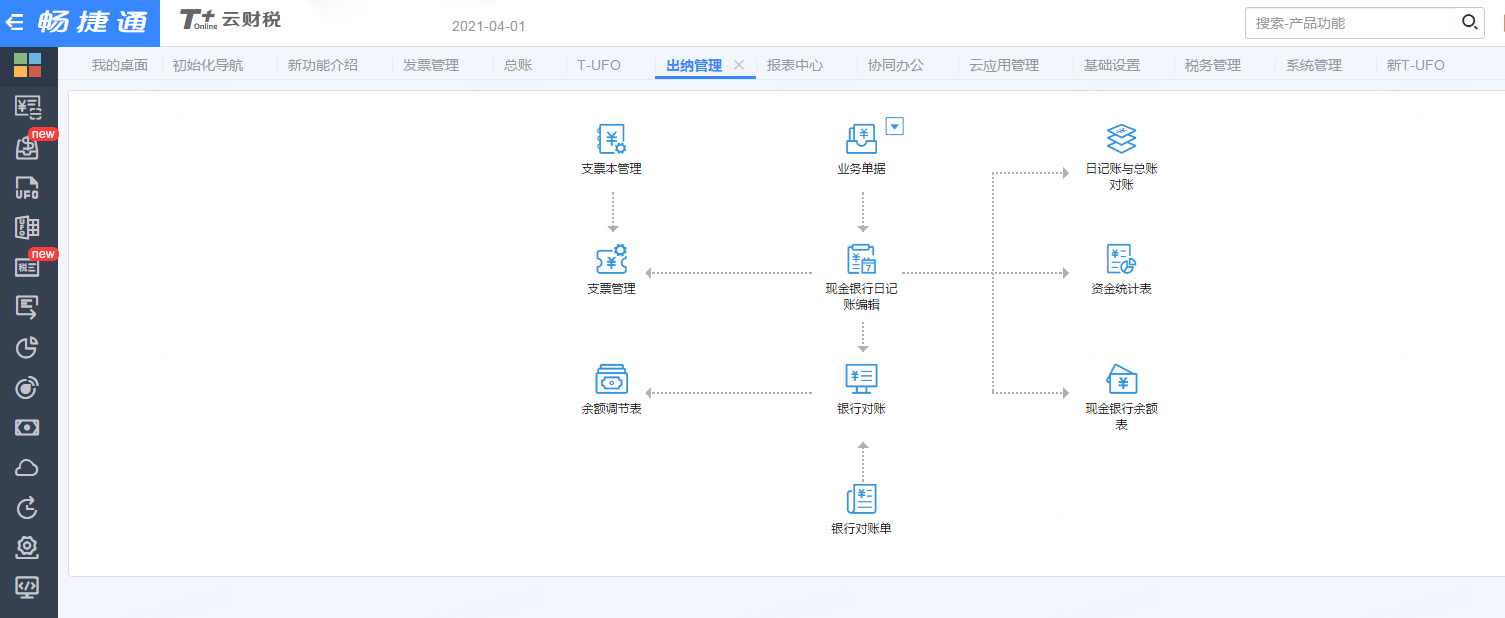The image size is (1505, 618).
Task: Open 现金银行余额表 wallet icon
Action: 1122,379
